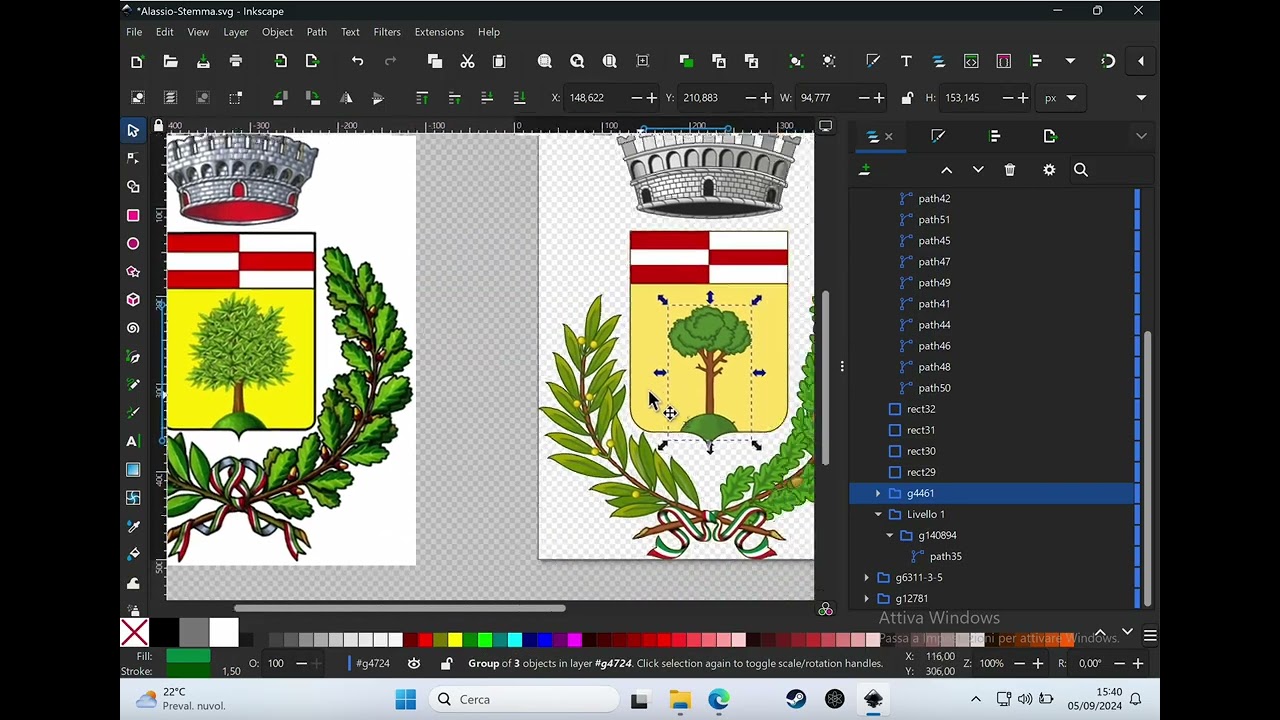Select the Paint Bucket tool

pos(133,554)
